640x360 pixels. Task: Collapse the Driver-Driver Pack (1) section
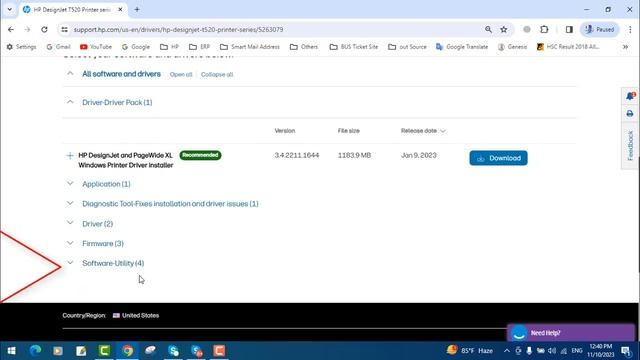coord(70,102)
